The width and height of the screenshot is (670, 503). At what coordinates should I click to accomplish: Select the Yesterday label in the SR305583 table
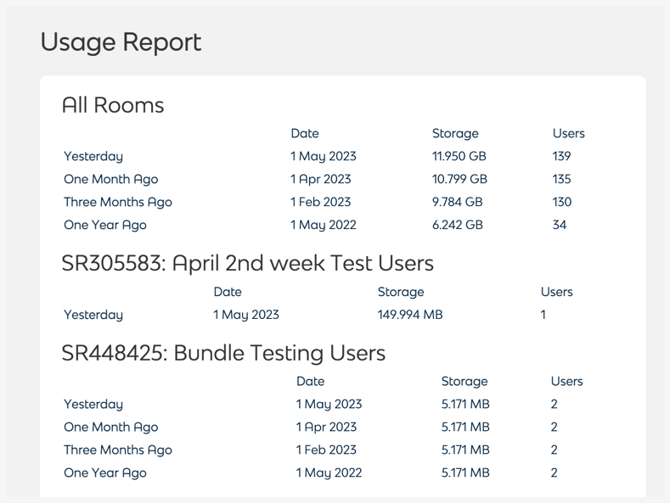pos(93,315)
